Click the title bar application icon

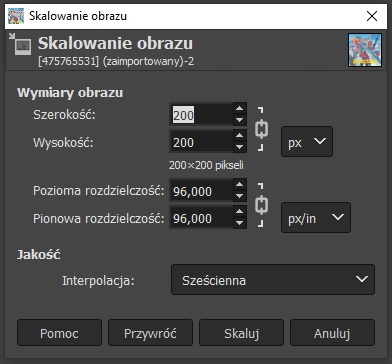coord(16,16)
